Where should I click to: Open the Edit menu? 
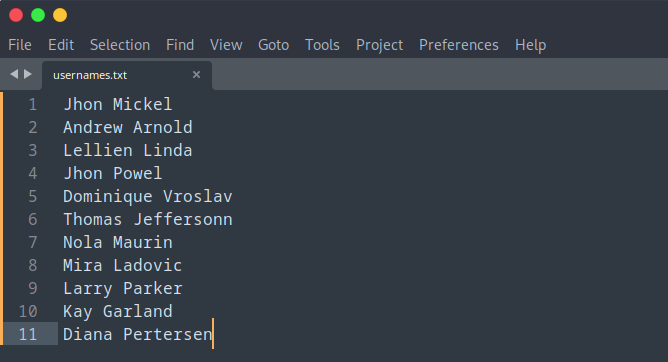[61, 45]
